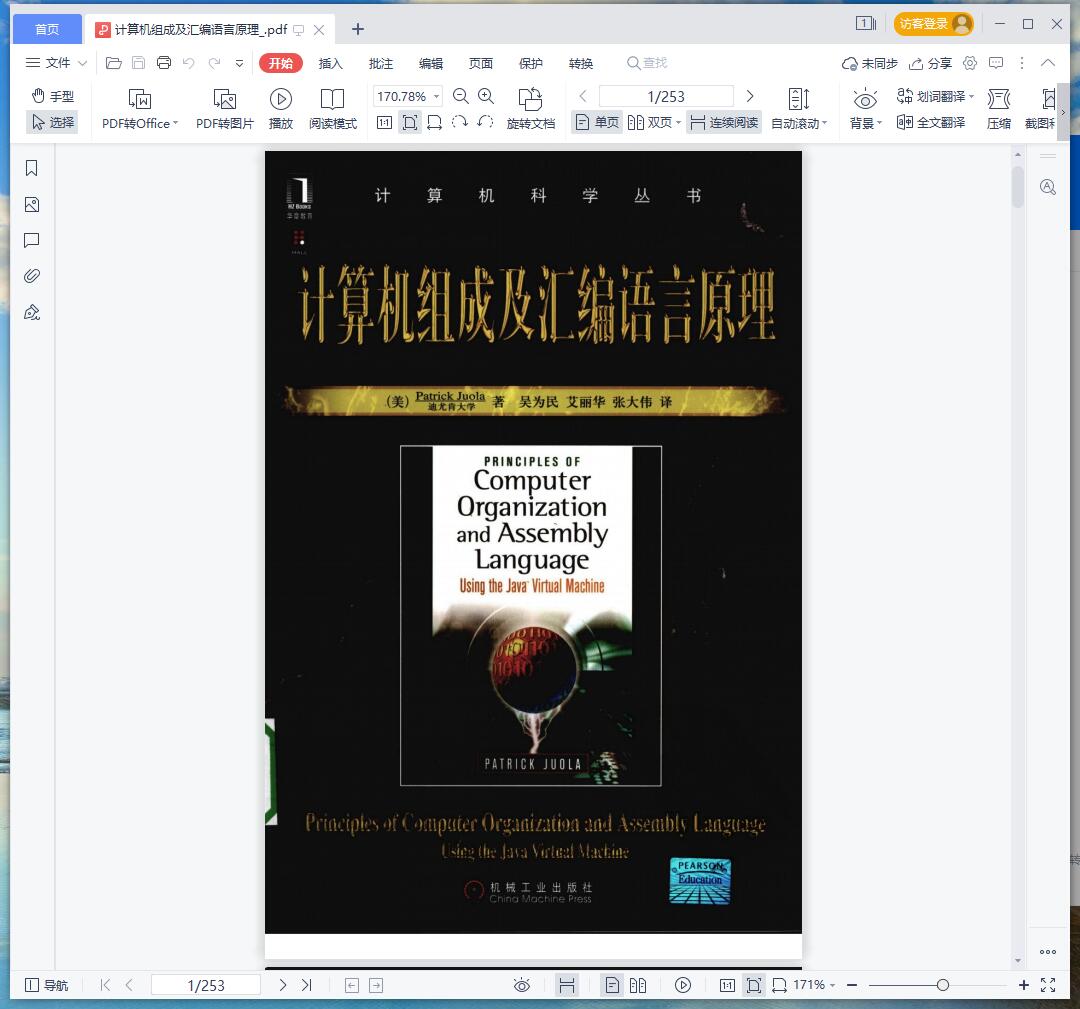Open bookmarks sidebar panel

[32, 168]
